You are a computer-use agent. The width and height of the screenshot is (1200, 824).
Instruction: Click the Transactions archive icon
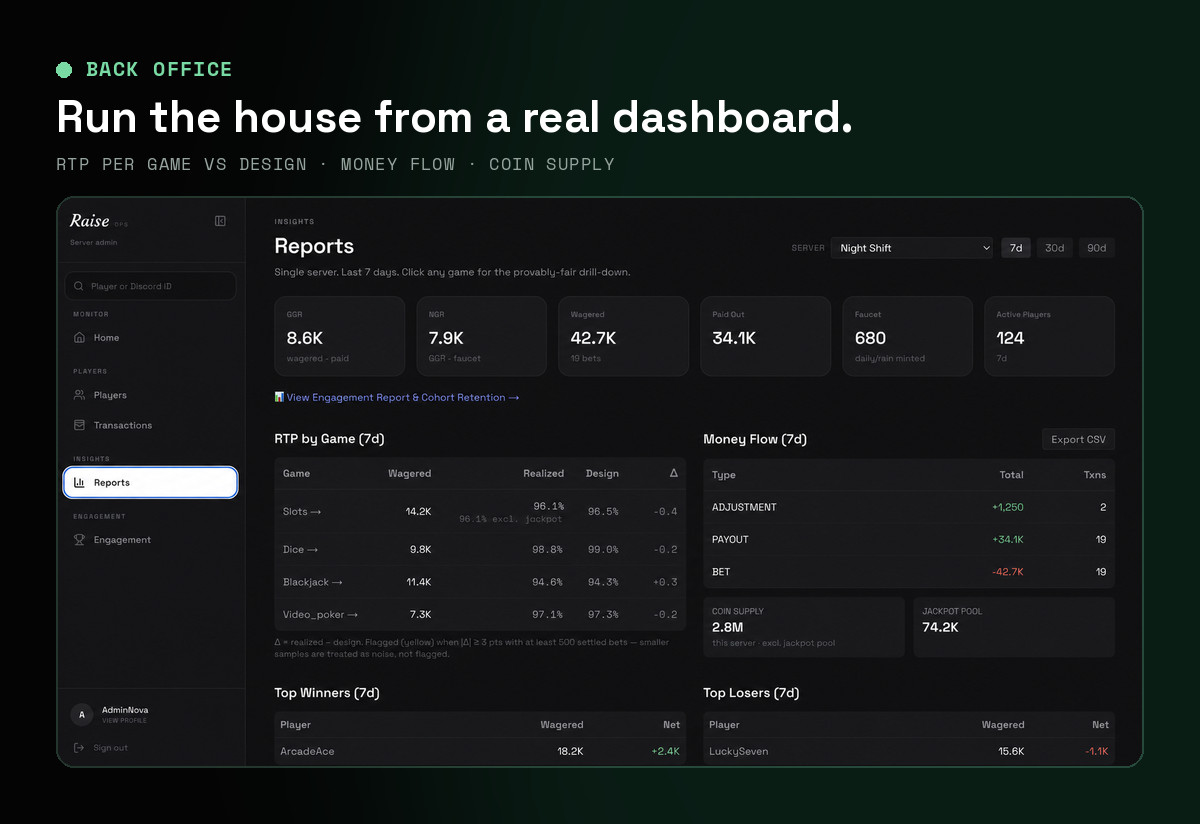click(x=80, y=425)
